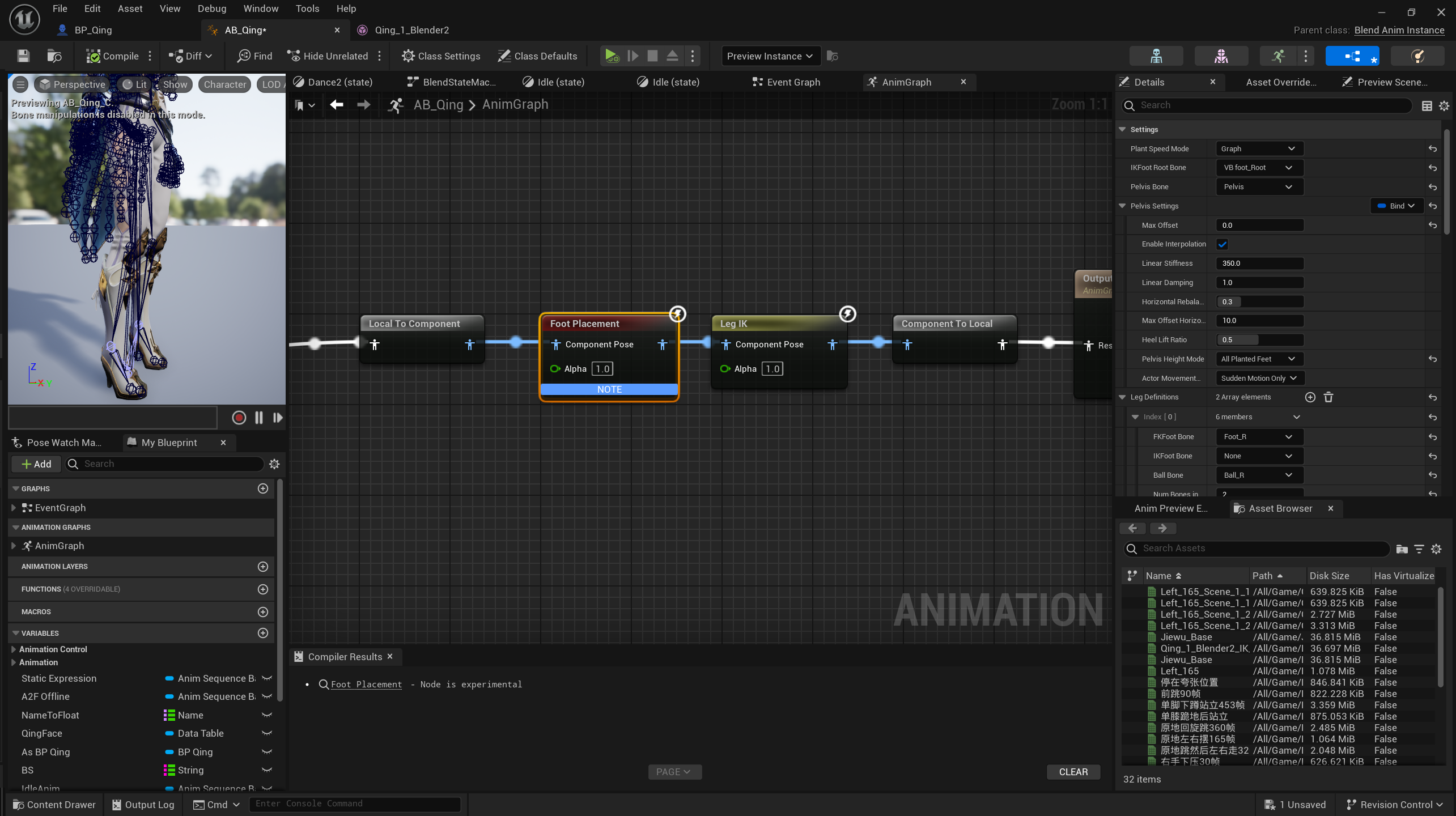The height and width of the screenshot is (816, 1456).
Task: Open the Plant Speed Mode dropdown
Action: [x=1258, y=148]
